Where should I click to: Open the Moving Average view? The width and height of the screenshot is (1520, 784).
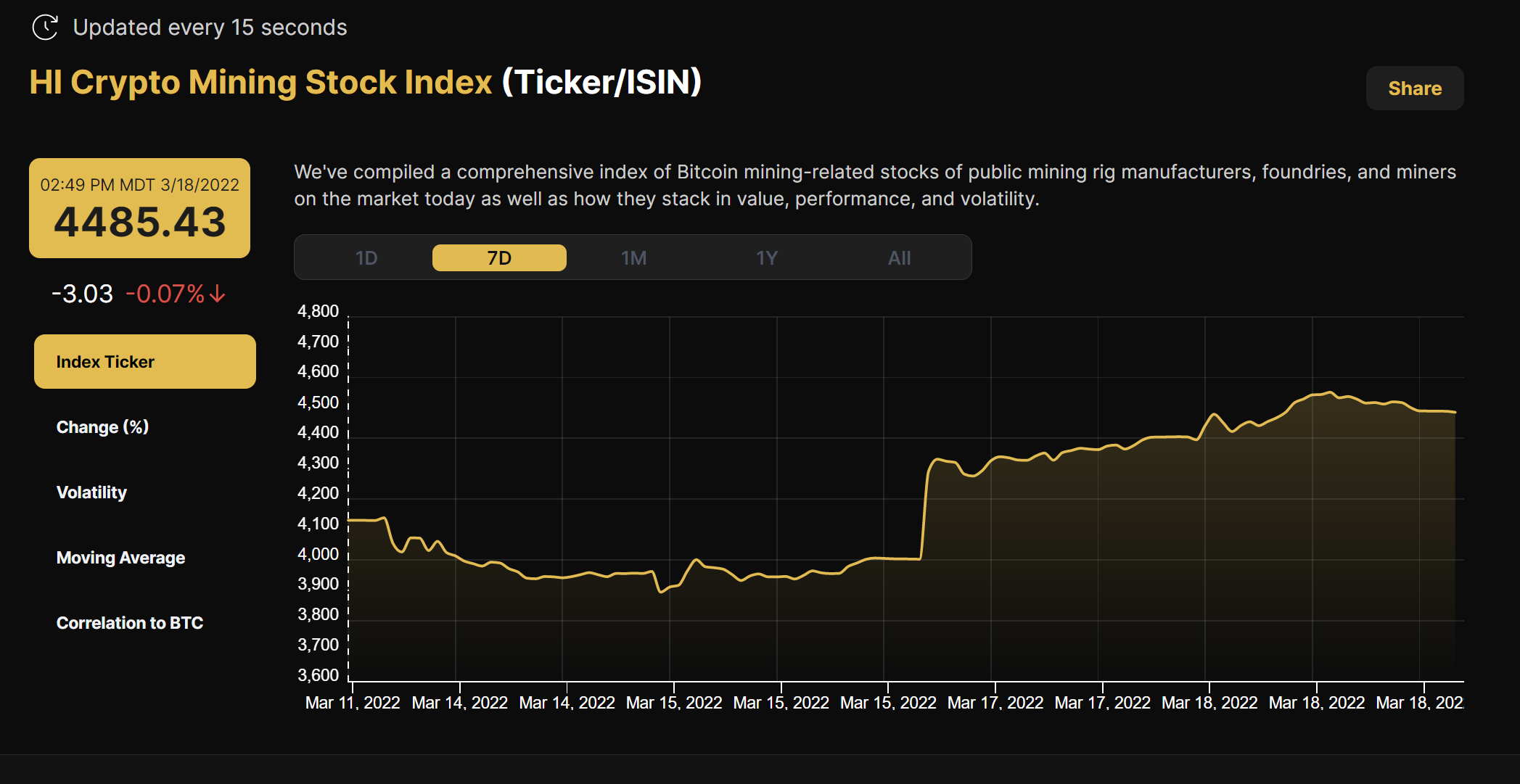120,557
